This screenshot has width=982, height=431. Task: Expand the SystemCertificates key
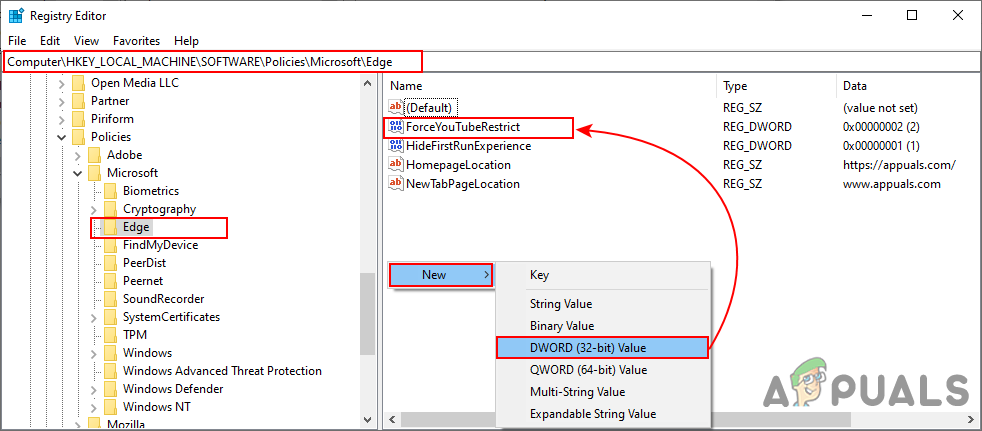(94, 317)
